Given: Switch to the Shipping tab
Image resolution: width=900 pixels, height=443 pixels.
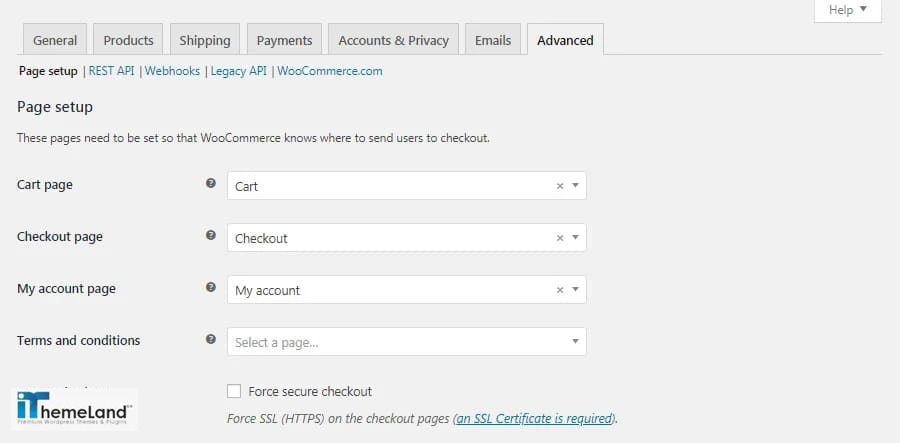Looking at the screenshot, I should pyautogui.click(x=205, y=40).
